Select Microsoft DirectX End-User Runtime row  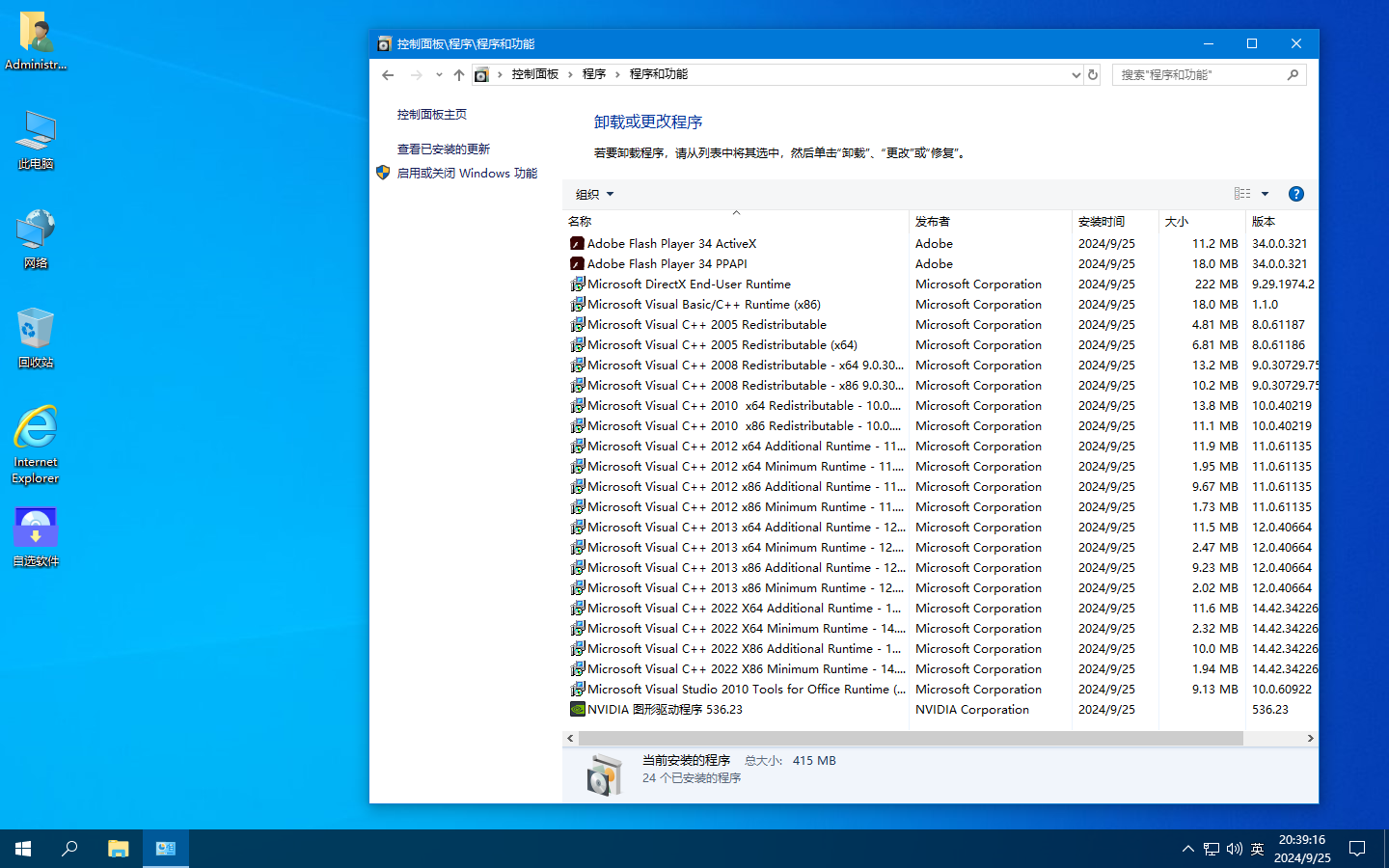940,285
